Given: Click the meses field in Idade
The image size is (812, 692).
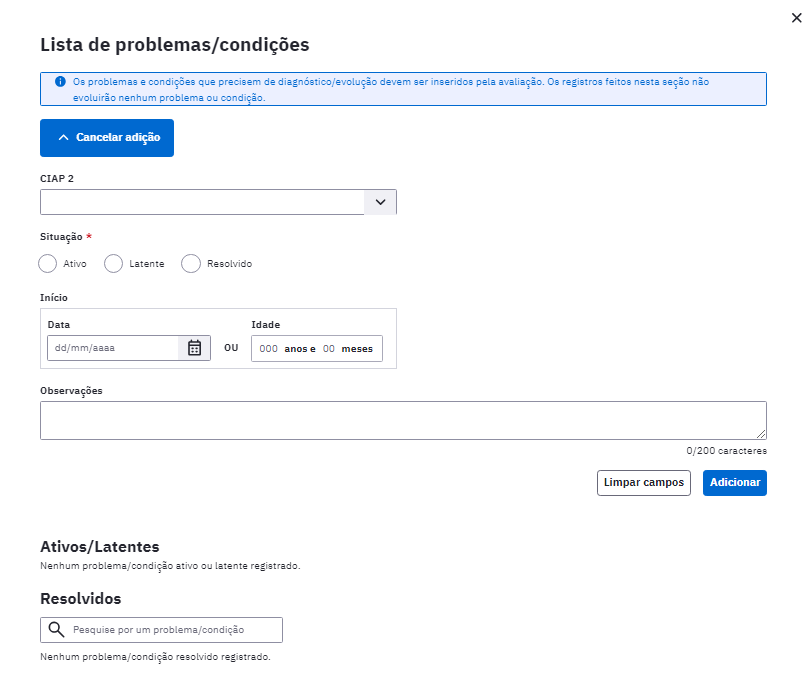Looking at the screenshot, I should 329,349.
